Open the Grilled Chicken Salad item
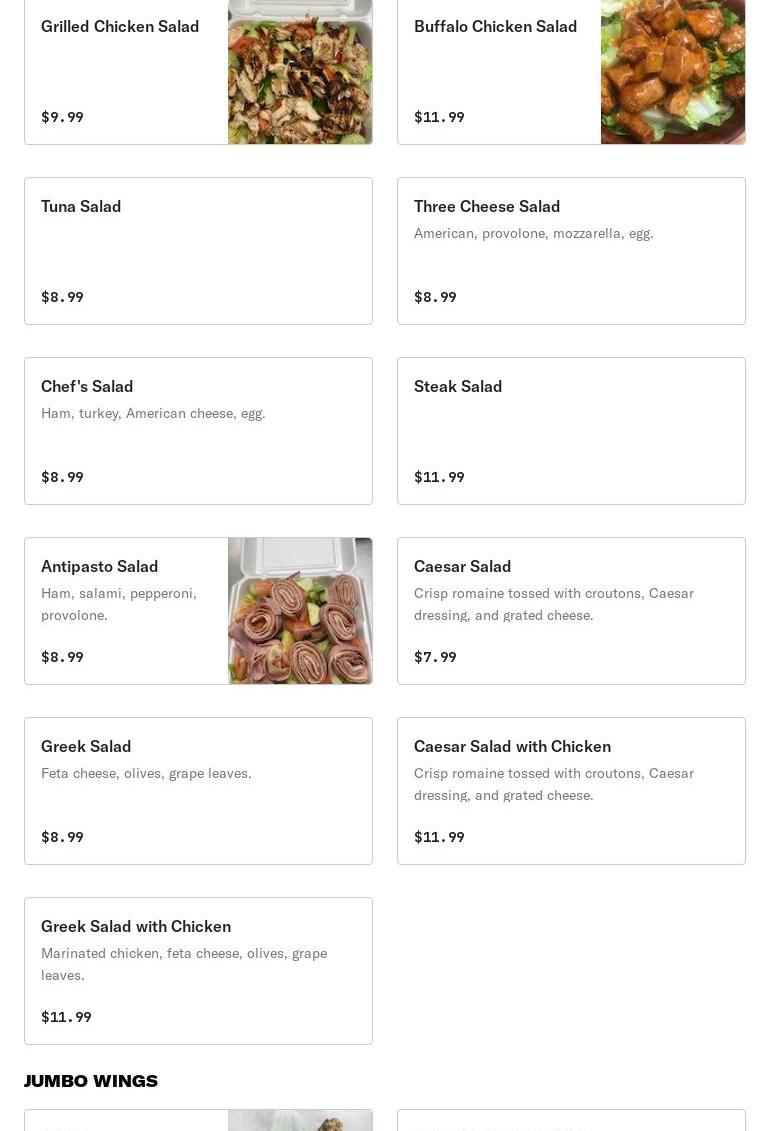The image size is (770, 1131). [198, 71]
